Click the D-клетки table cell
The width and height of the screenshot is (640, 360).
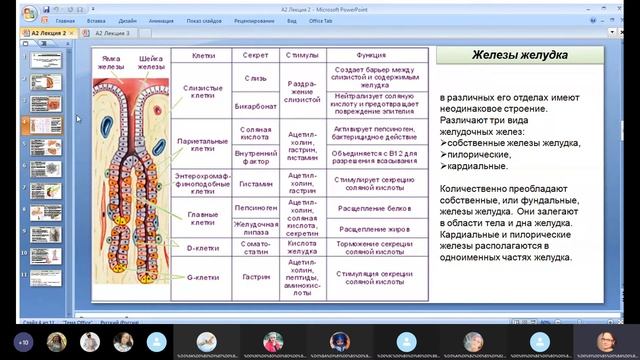(x=202, y=248)
